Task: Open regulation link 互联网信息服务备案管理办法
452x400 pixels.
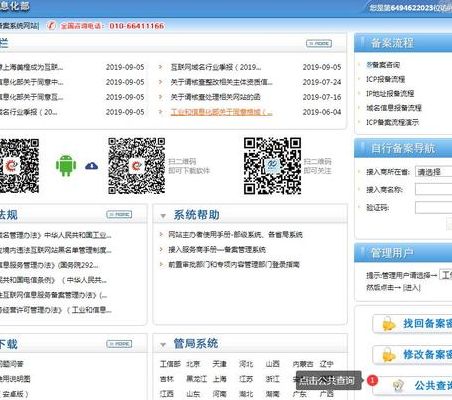Action: [53, 295]
